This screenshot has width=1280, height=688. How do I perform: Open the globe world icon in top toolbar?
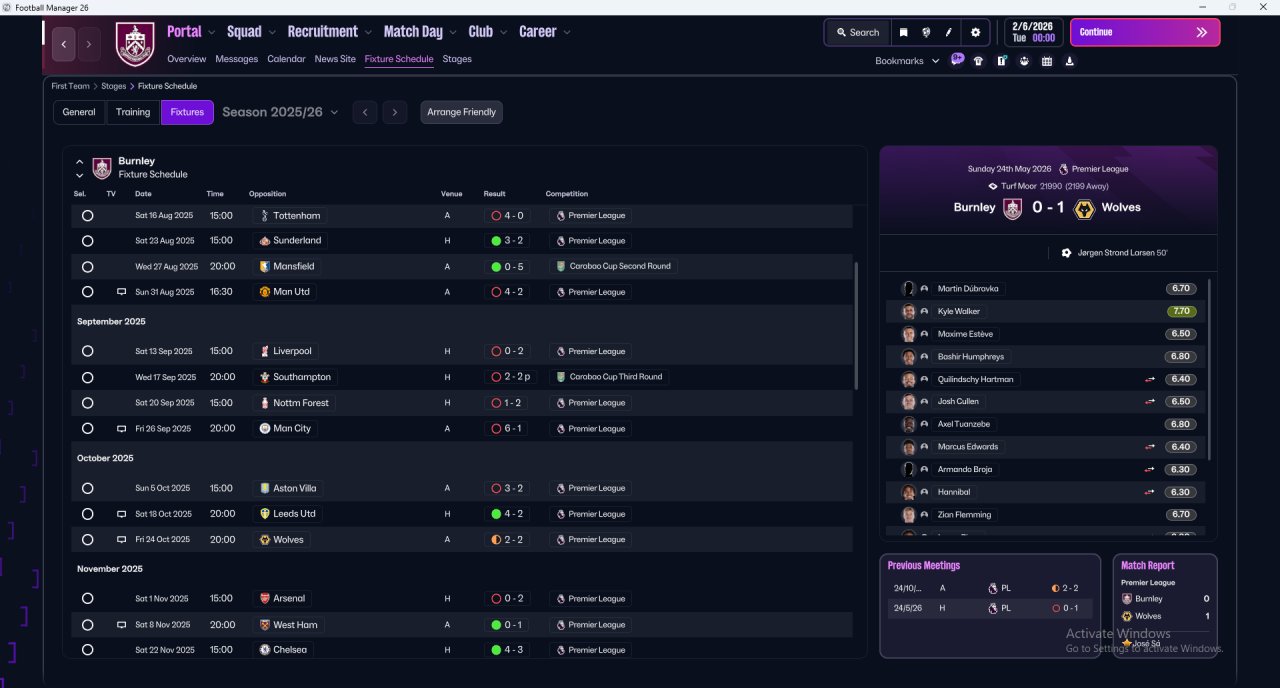click(926, 32)
